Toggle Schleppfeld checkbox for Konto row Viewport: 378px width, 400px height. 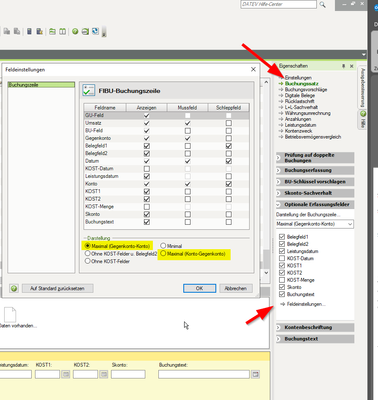[228, 184]
